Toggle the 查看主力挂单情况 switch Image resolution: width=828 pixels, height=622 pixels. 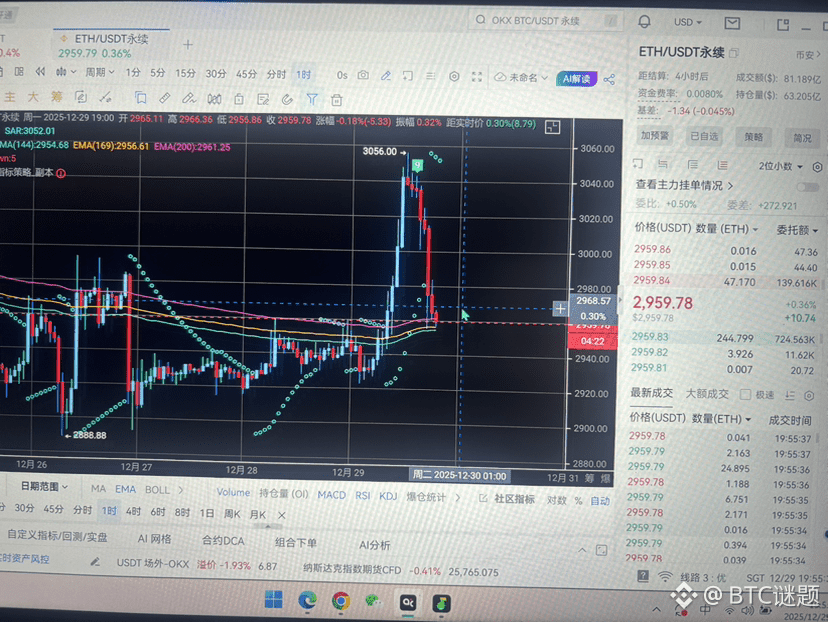(807, 187)
